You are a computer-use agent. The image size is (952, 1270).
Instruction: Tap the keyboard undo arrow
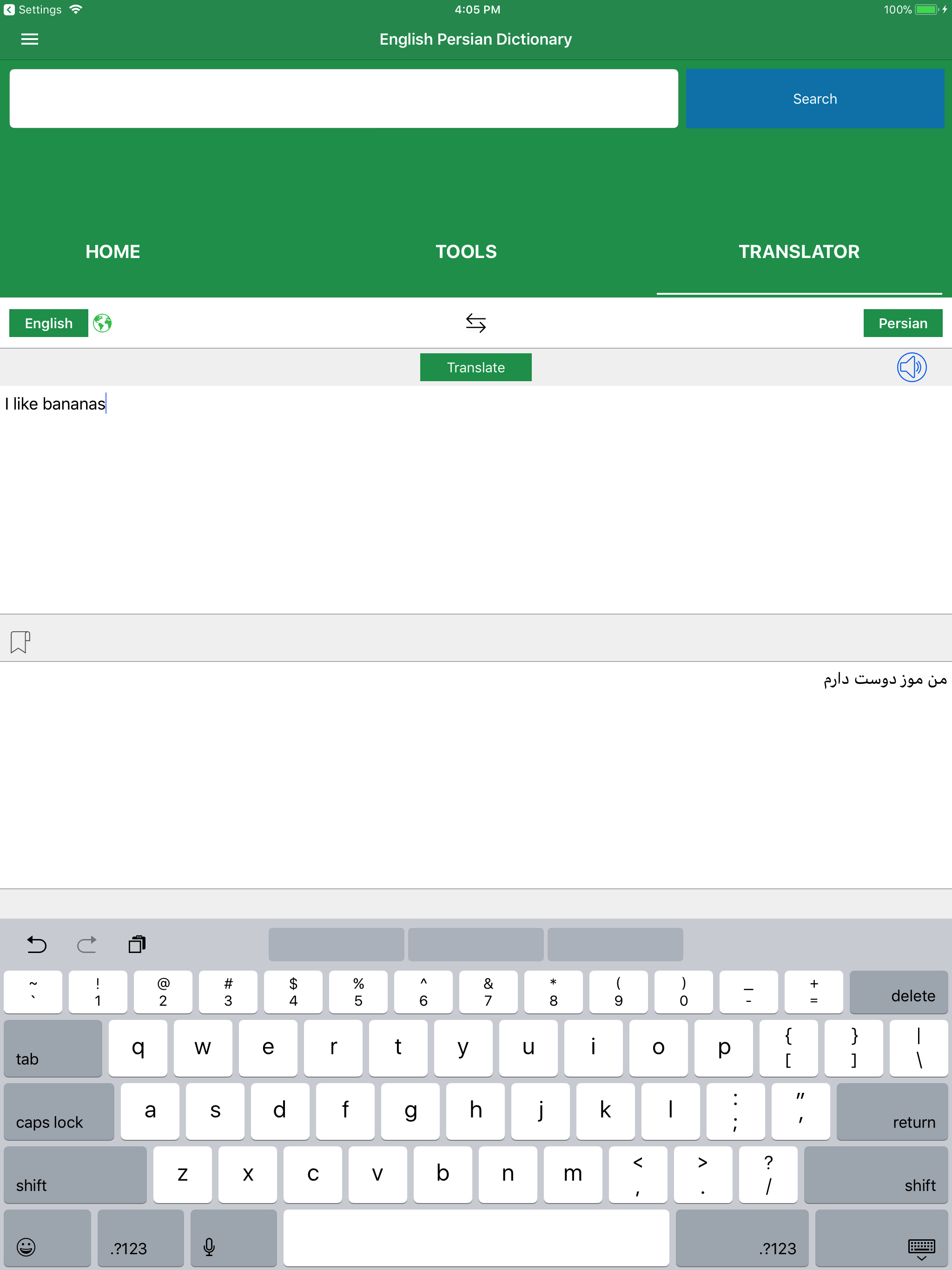37,945
